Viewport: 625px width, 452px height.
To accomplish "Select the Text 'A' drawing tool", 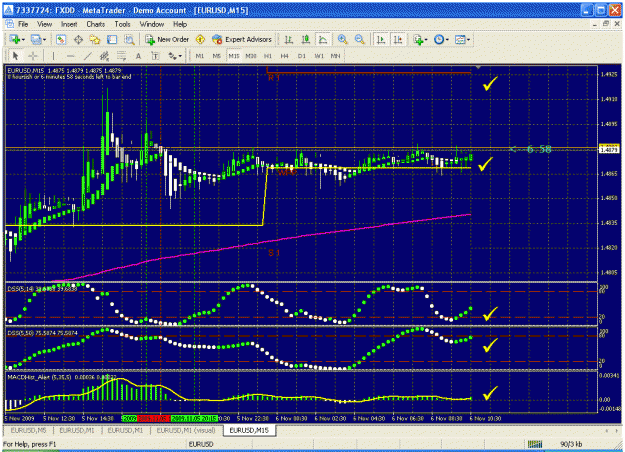I will point(138,56).
